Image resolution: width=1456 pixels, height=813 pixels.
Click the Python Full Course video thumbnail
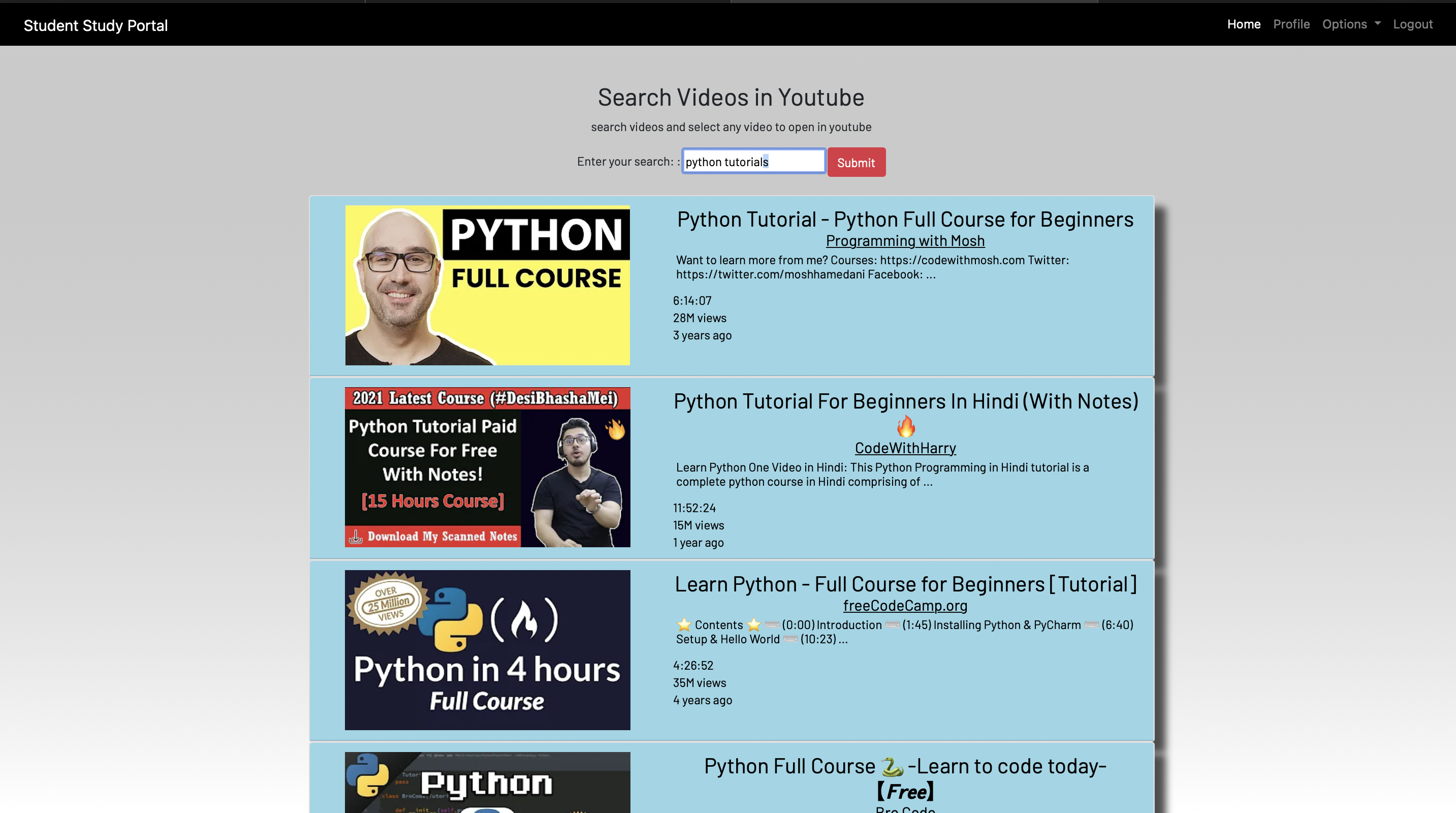[x=487, y=286]
